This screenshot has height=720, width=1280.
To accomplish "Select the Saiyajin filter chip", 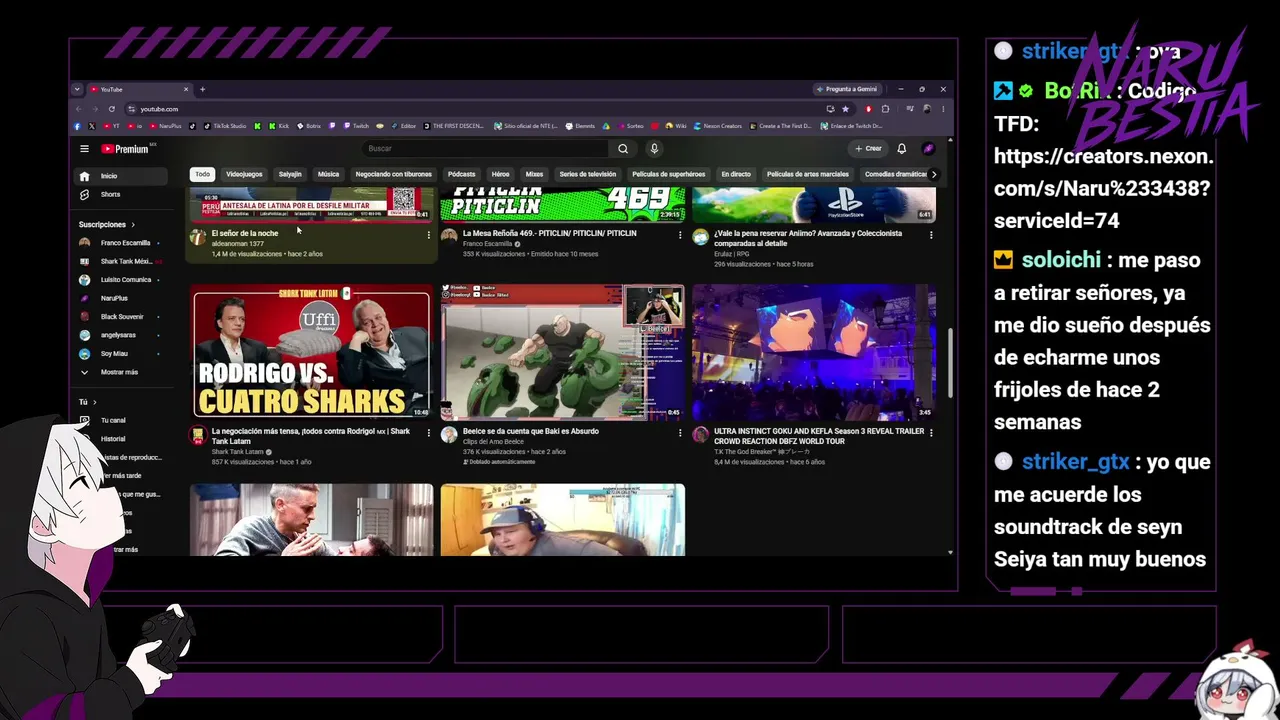I will pos(290,174).
